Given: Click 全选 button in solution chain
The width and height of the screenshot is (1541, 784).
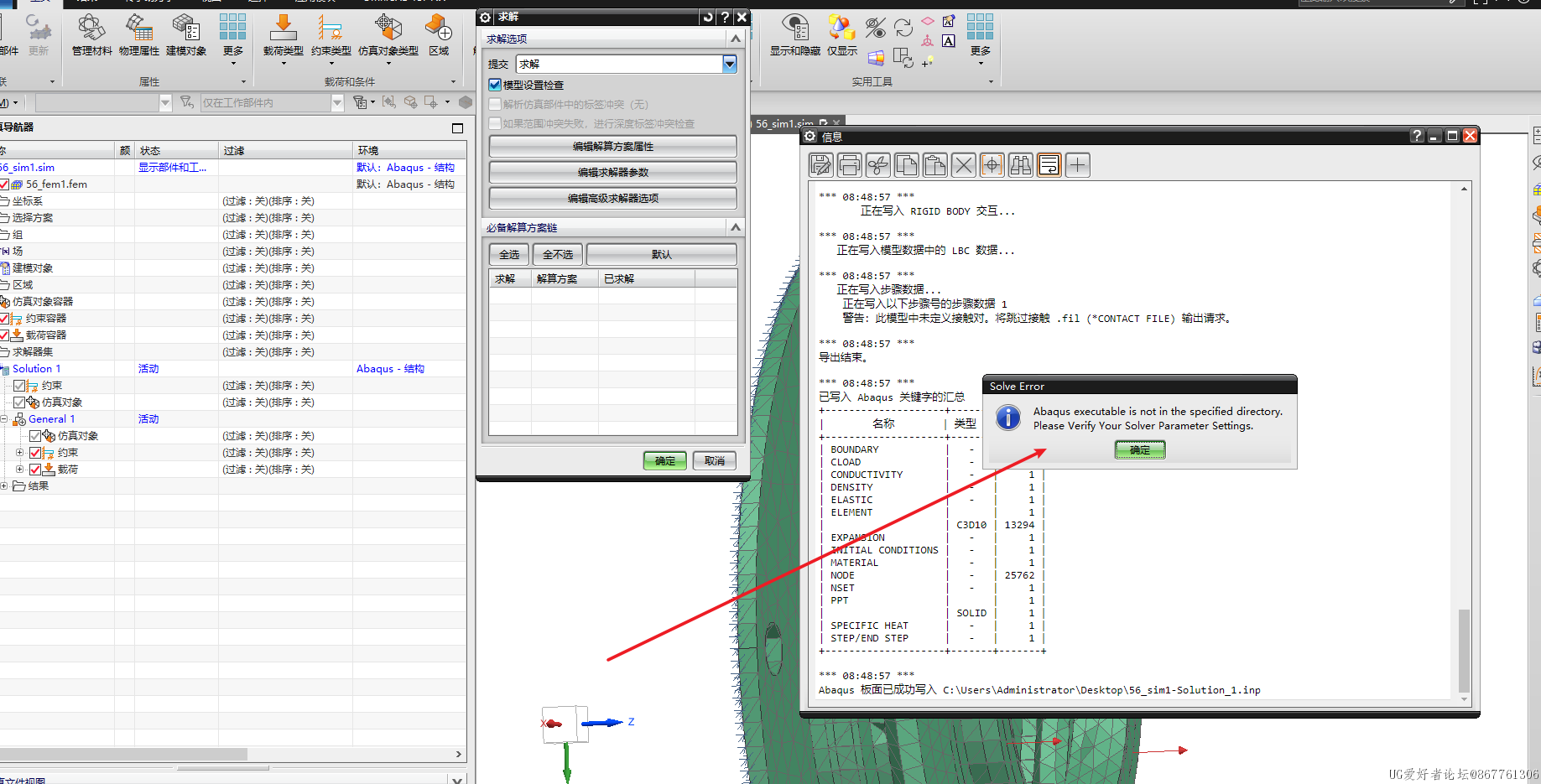Looking at the screenshot, I should pos(509,254).
